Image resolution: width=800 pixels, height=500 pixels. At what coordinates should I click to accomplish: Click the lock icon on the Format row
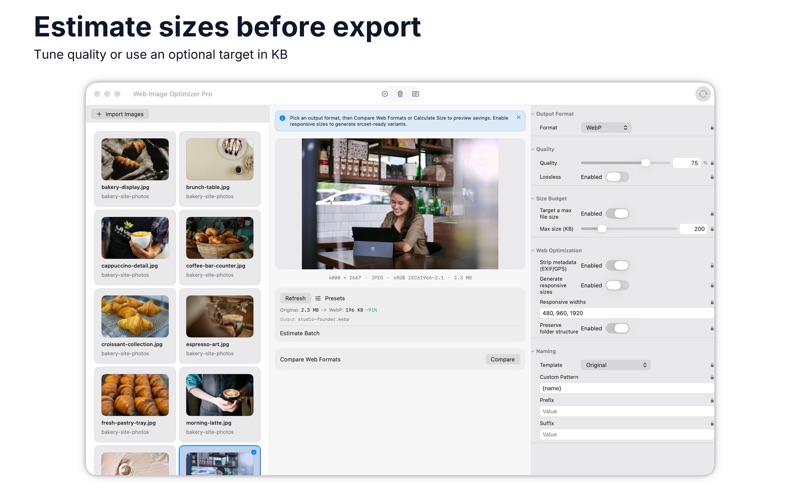click(x=712, y=128)
